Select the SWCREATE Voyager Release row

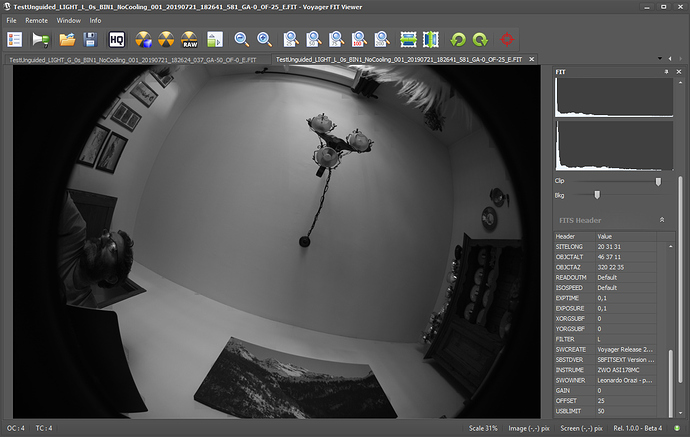click(x=605, y=349)
